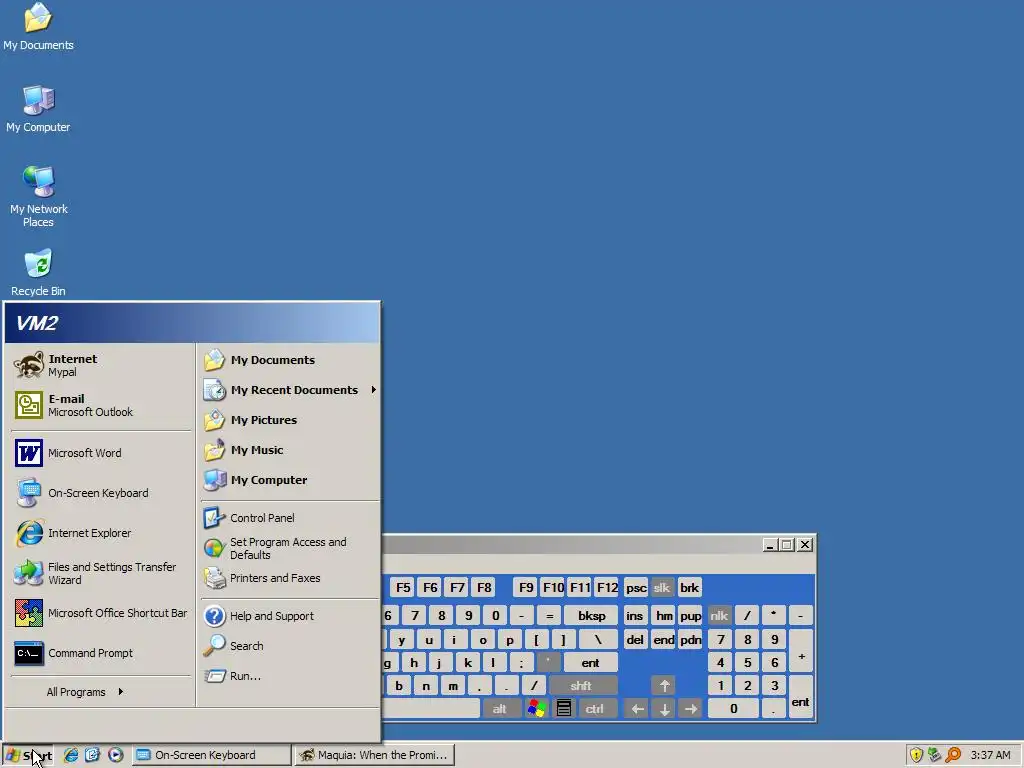The width and height of the screenshot is (1024, 768).
Task: Toggle the slk scroll lock key
Action: pos(662,588)
